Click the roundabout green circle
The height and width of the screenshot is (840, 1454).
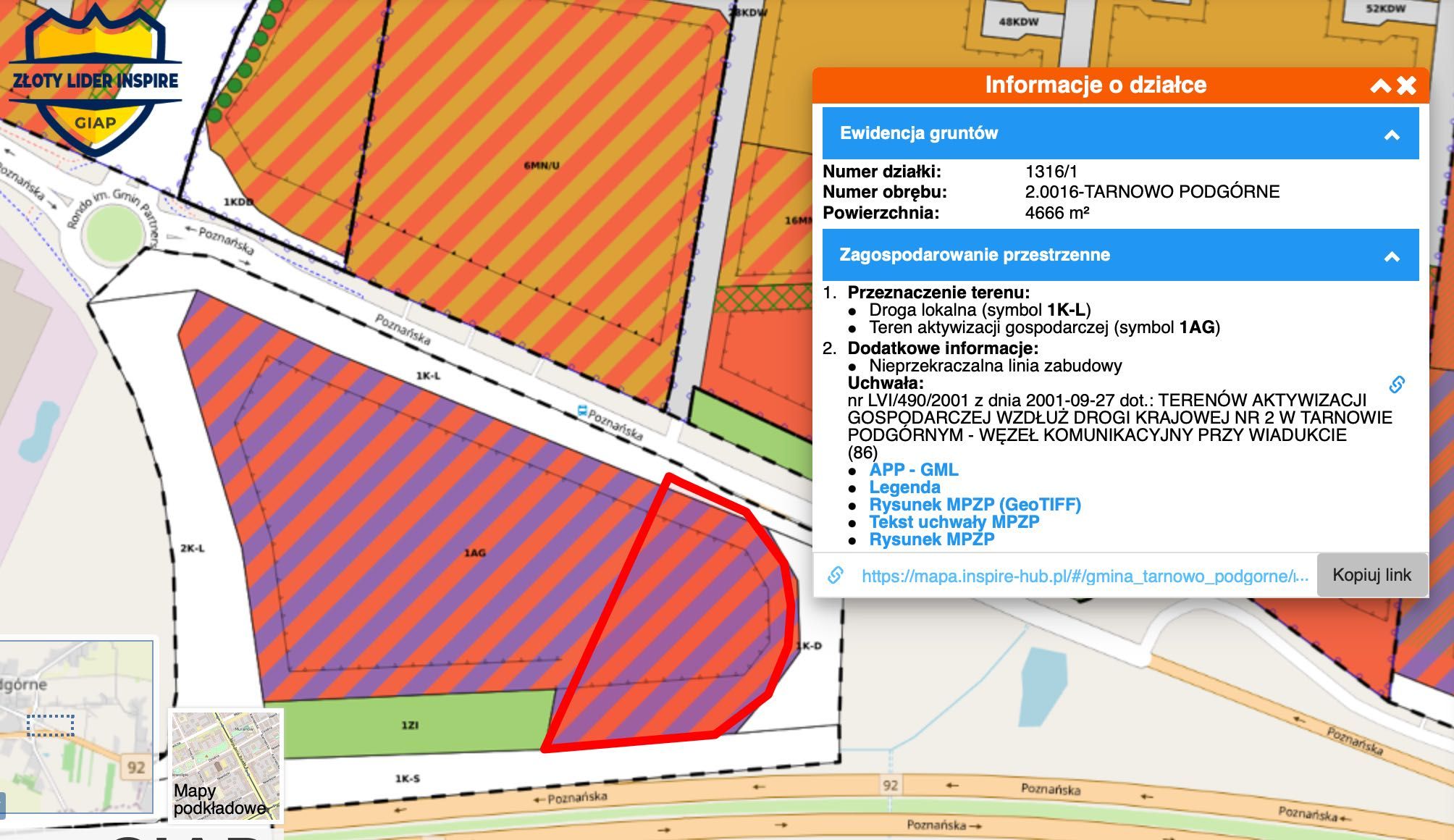click(x=114, y=234)
